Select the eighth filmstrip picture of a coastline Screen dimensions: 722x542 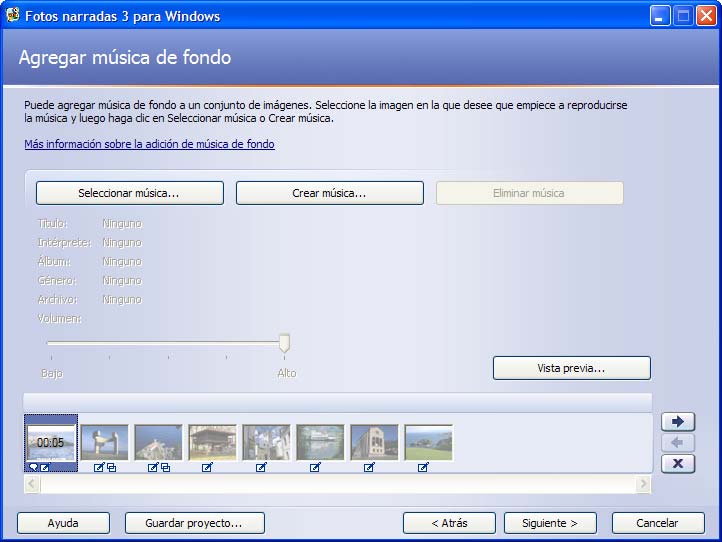(x=428, y=443)
